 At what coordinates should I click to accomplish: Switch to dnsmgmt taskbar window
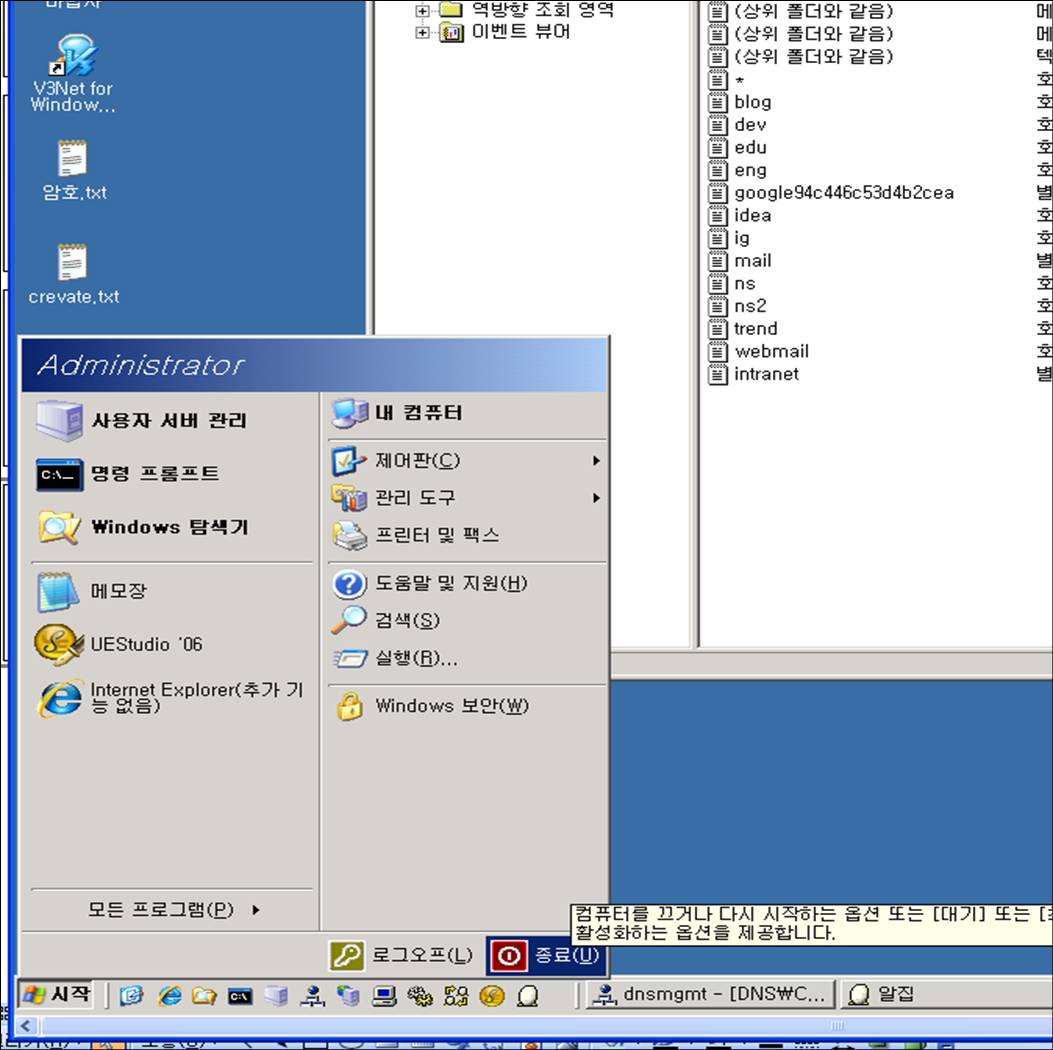(710, 994)
